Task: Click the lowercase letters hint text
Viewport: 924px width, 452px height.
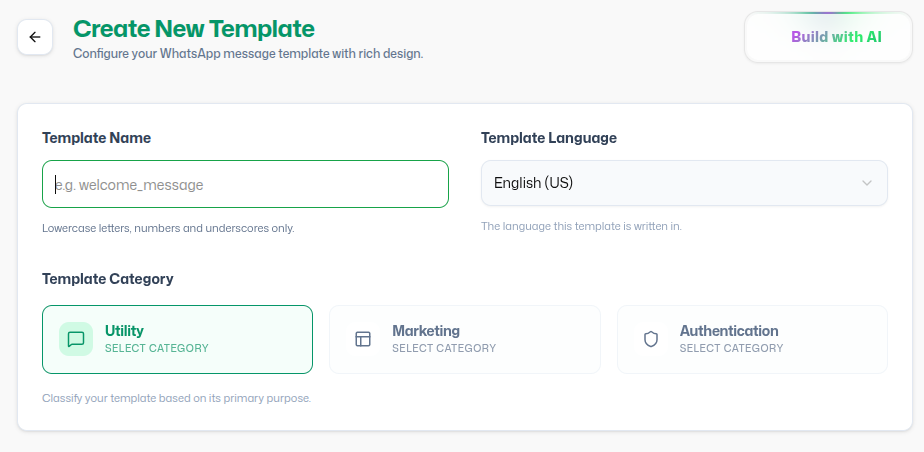Action: 168,228
